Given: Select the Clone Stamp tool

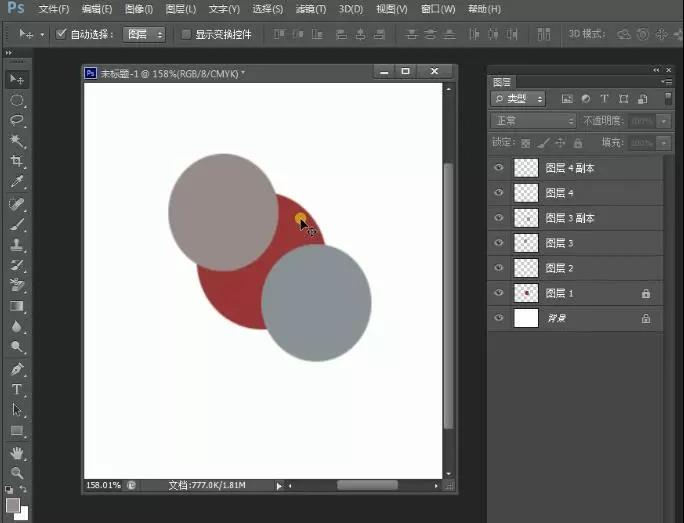Looking at the screenshot, I should (x=17, y=244).
